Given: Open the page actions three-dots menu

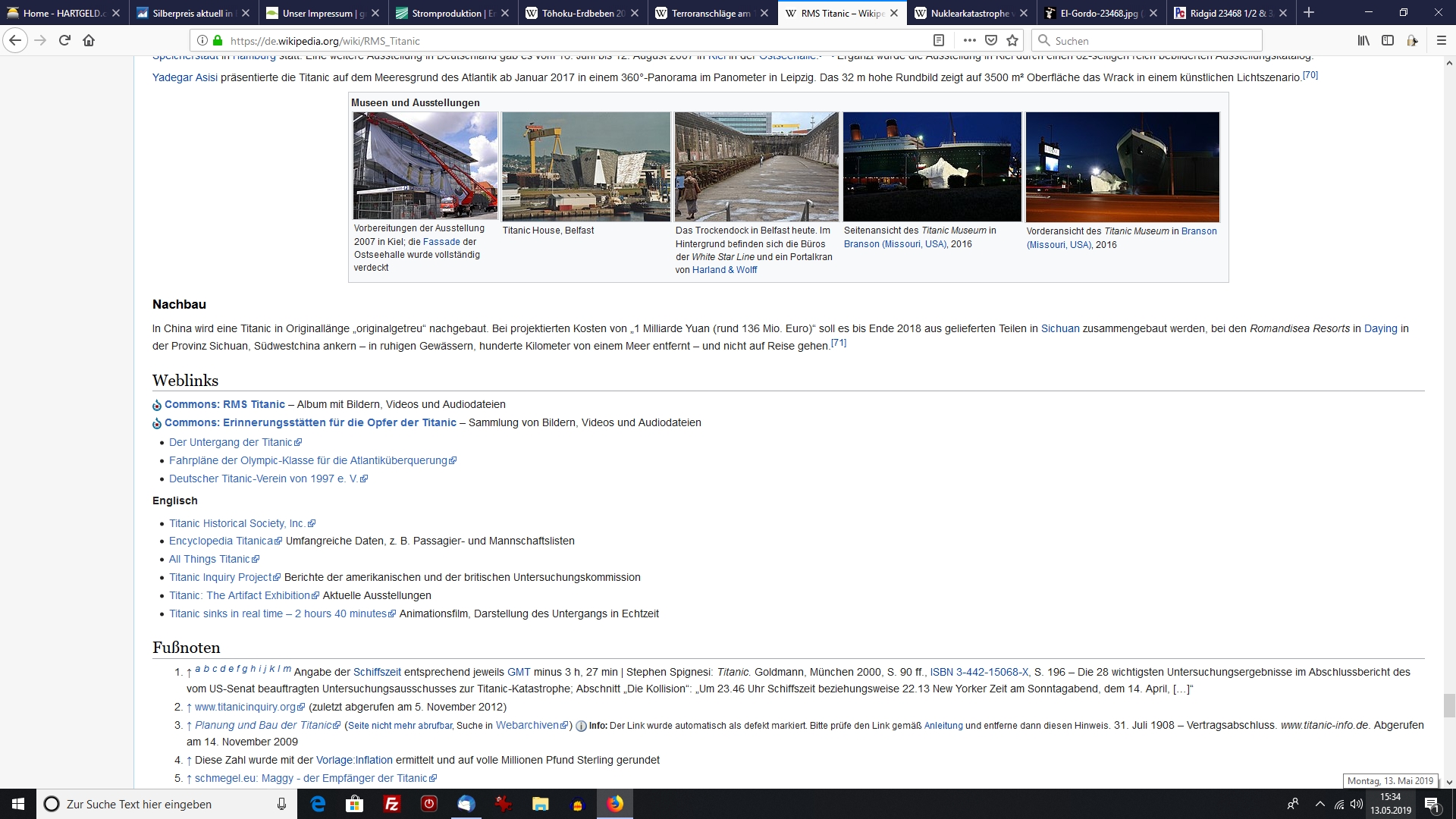Looking at the screenshot, I should click(969, 41).
